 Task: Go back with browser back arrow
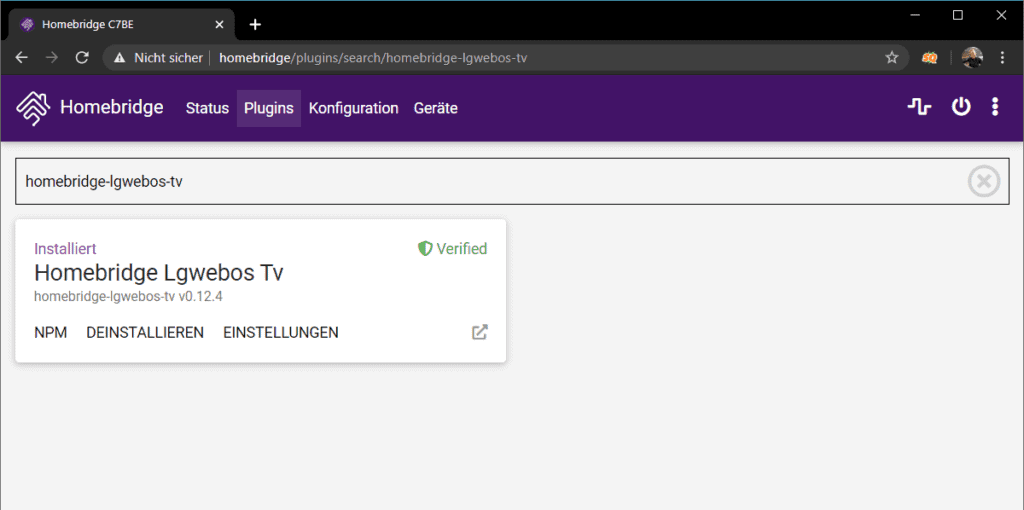[x=22, y=57]
